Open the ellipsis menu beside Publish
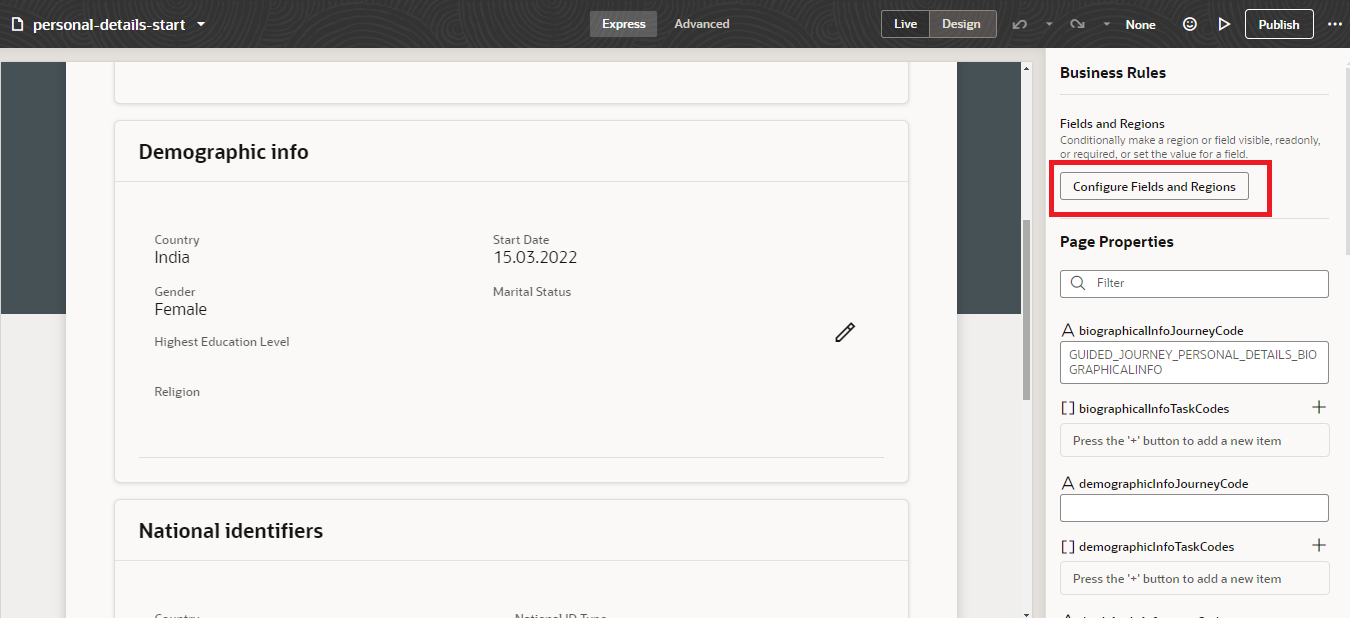 pyautogui.click(x=1335, y=23)
